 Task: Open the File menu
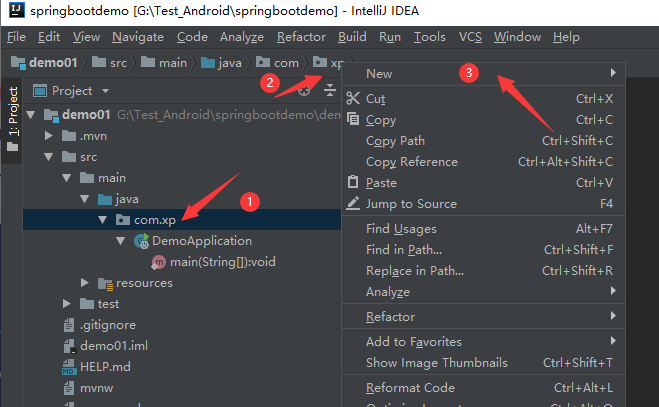tap(16, 37)
